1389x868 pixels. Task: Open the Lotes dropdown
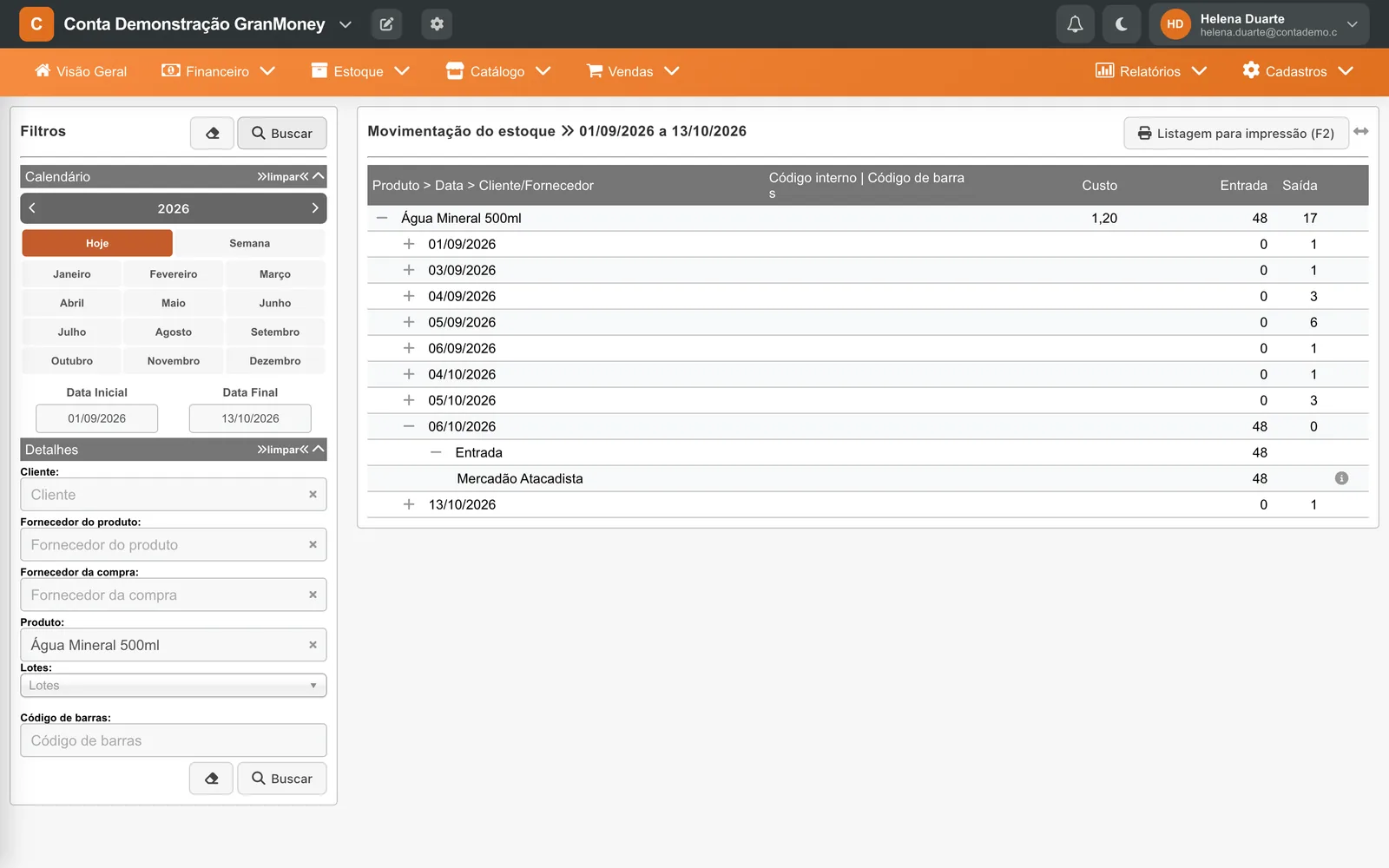[x=174, y=686]
